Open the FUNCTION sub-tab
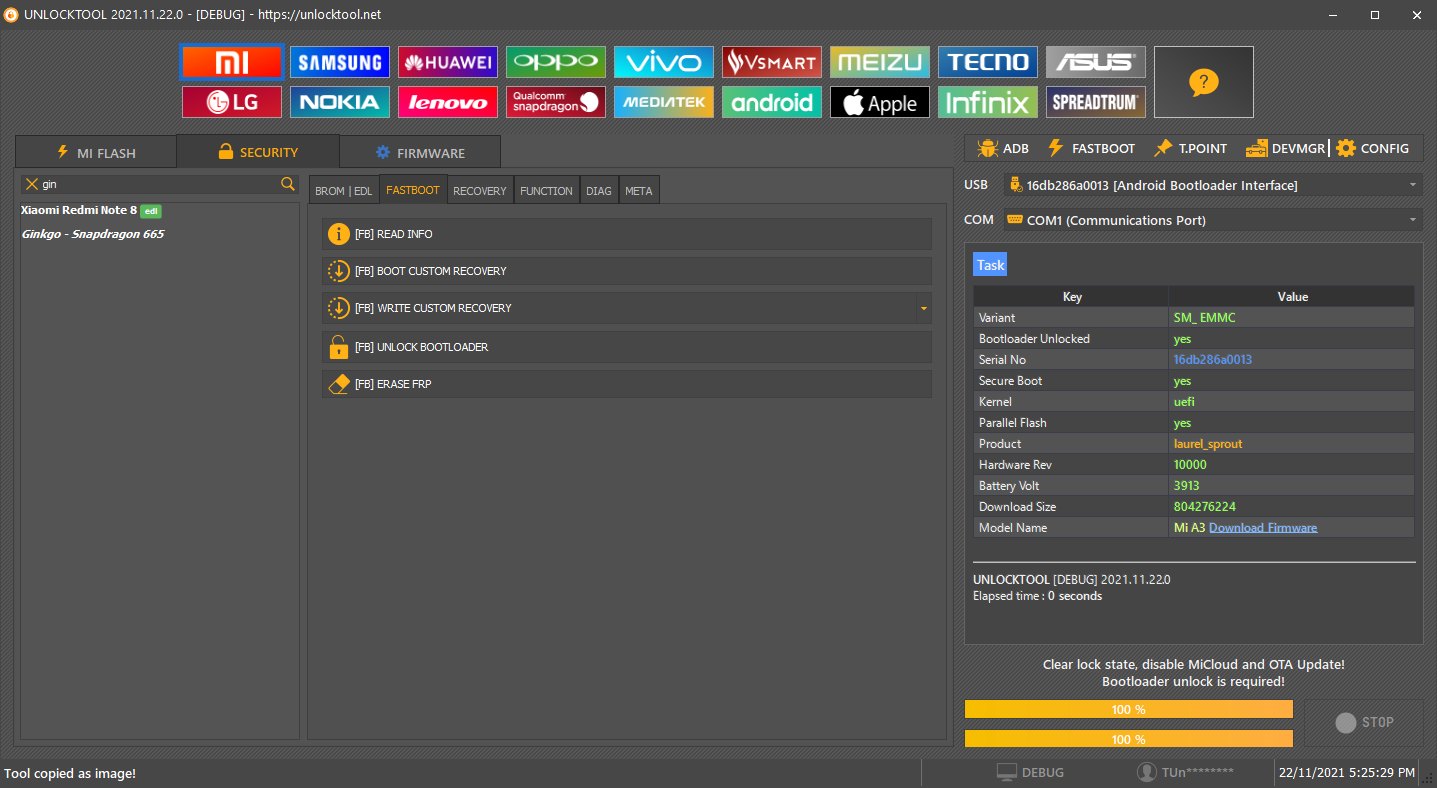The height and width of the screenshot is (788, 1437). click(546, 190)
